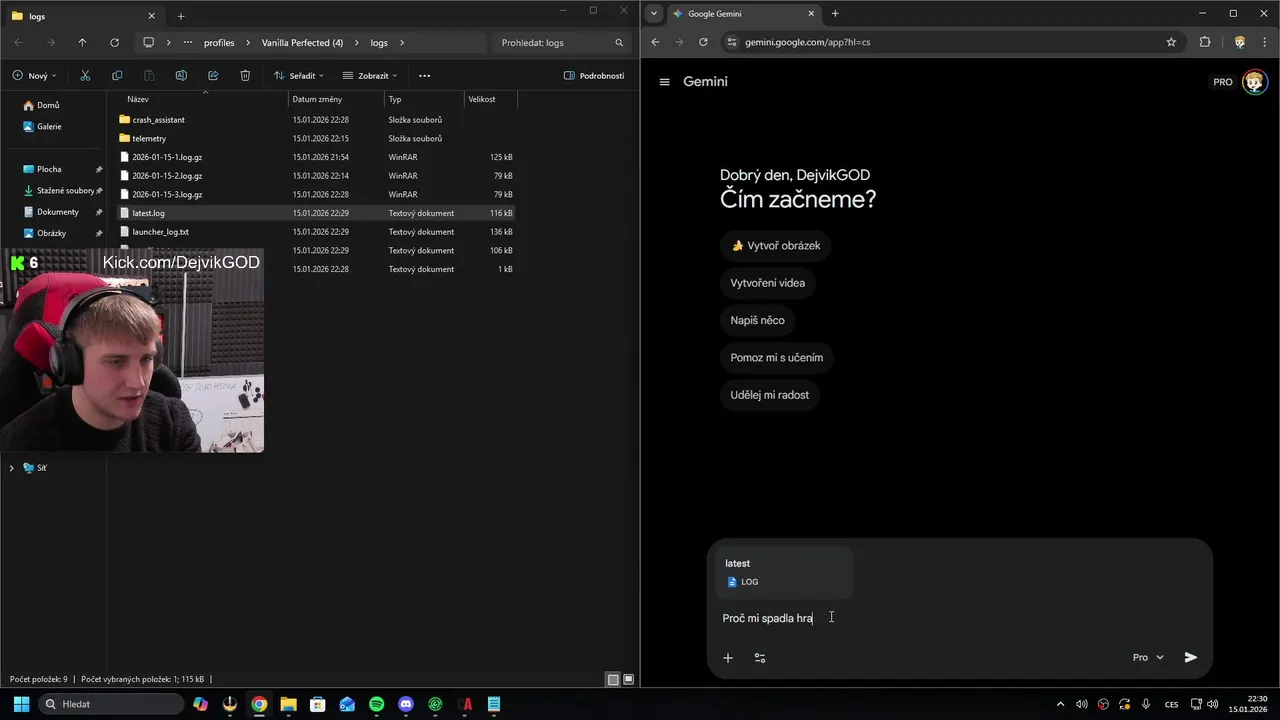1280x720 pixels.
Task: Click the 'Pomoz mi s učením' suggestion chip
Action: (777, 357)
